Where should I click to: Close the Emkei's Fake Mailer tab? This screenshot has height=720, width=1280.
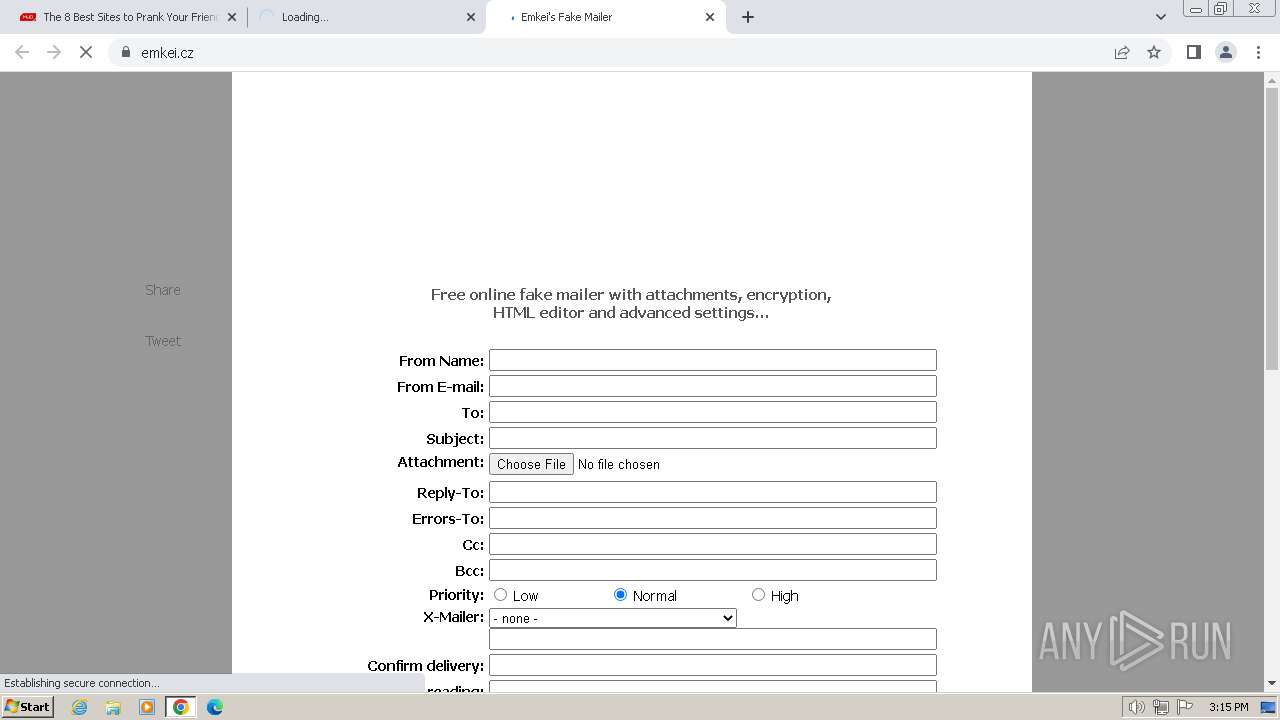(710, 17)
